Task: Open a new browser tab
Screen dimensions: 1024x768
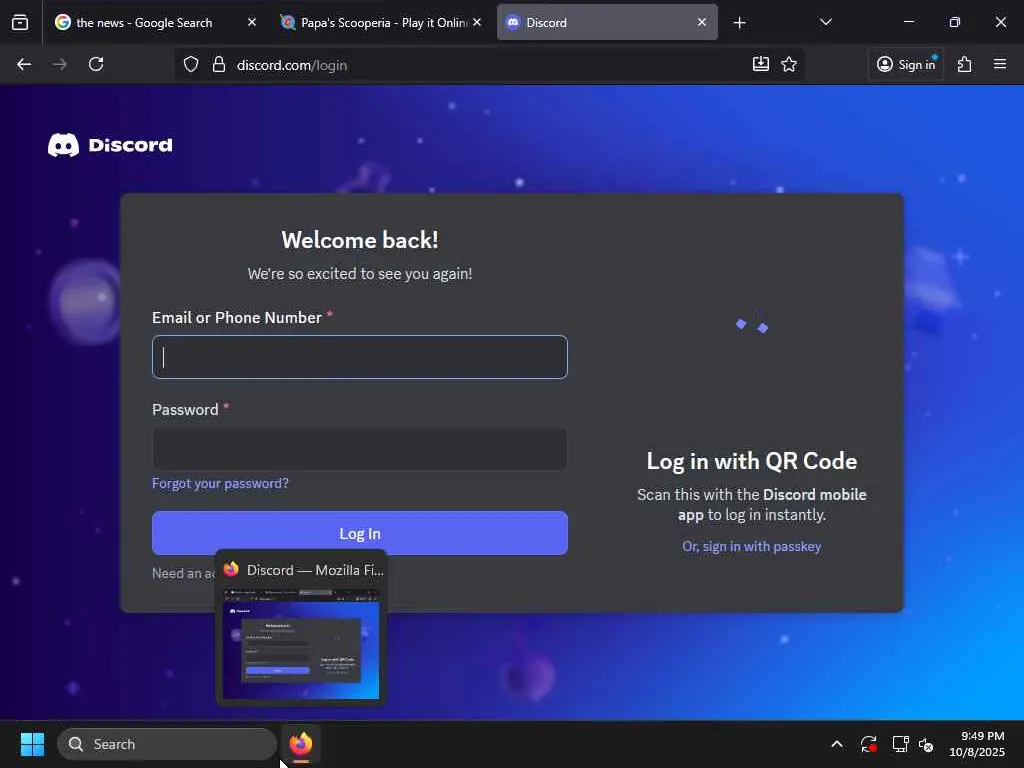Action: (739, 23)
